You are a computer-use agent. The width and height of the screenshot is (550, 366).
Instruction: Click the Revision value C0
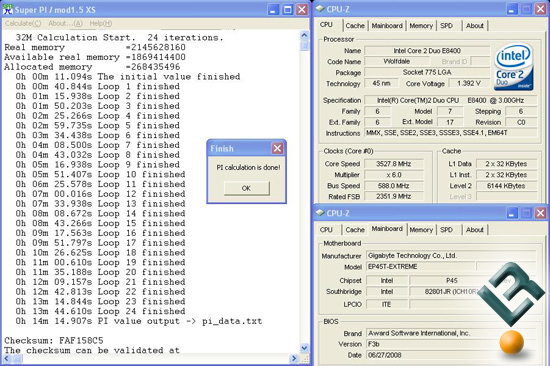point(521,122)
